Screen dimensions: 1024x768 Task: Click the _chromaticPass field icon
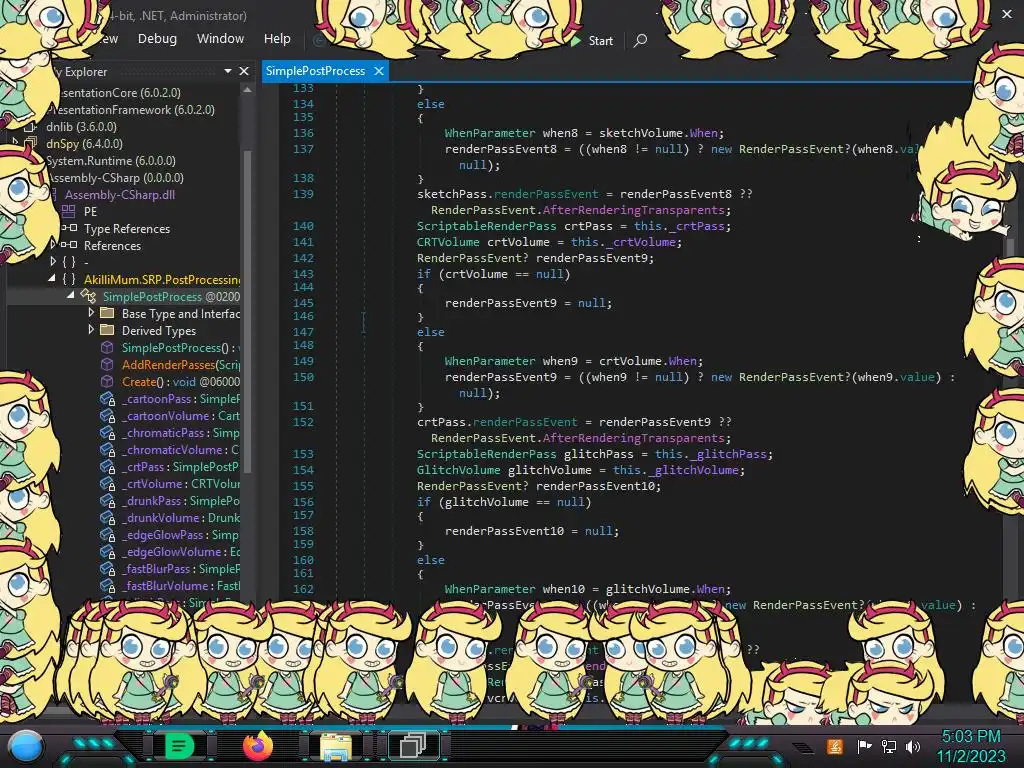pyautogui.click(x=108, y=432)
